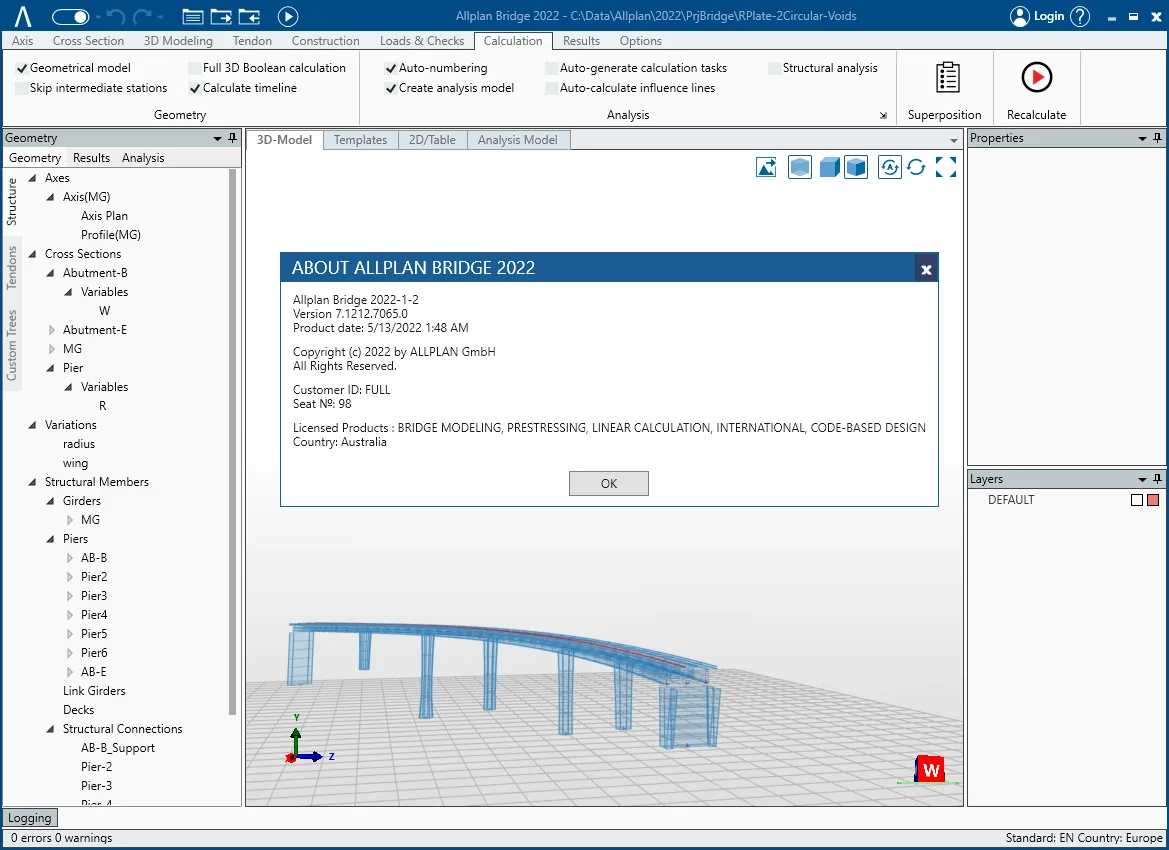
Task: Toggle Auto-numbering checkbox
Action: click(391, 68)
